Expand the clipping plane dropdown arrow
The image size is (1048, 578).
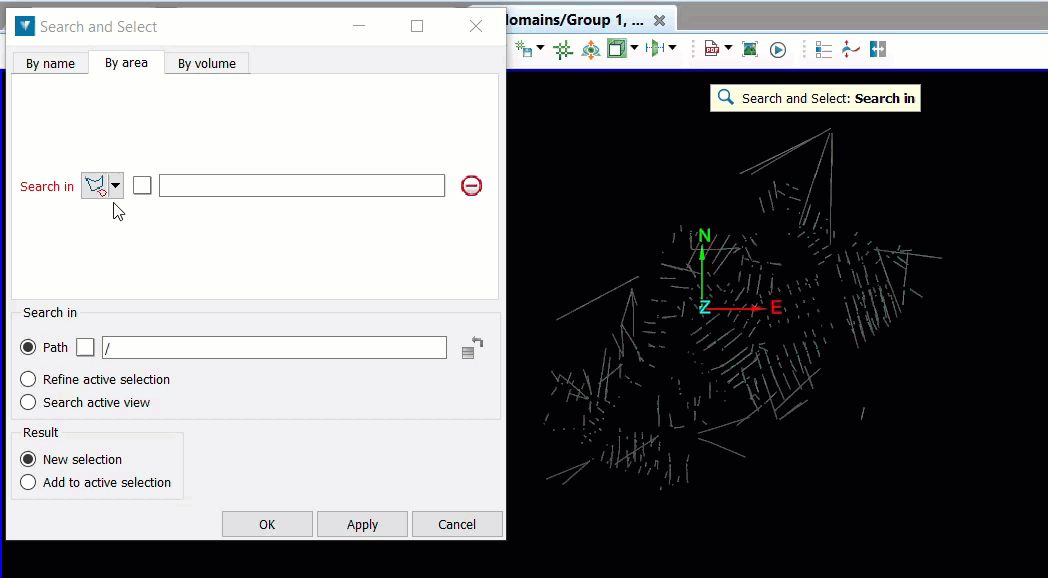(x=672, y=48)
